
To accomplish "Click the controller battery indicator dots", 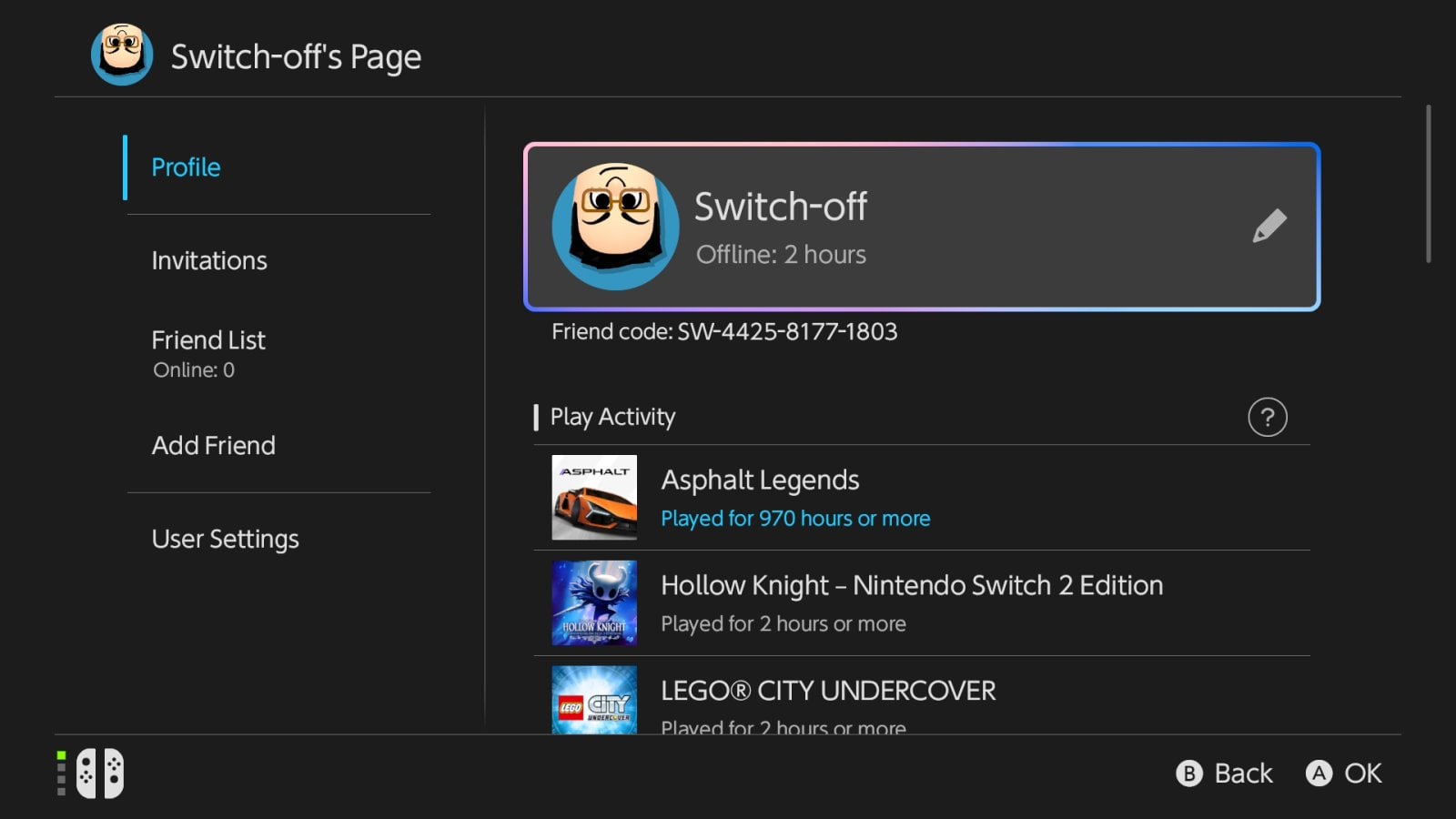I will point(62,773).
